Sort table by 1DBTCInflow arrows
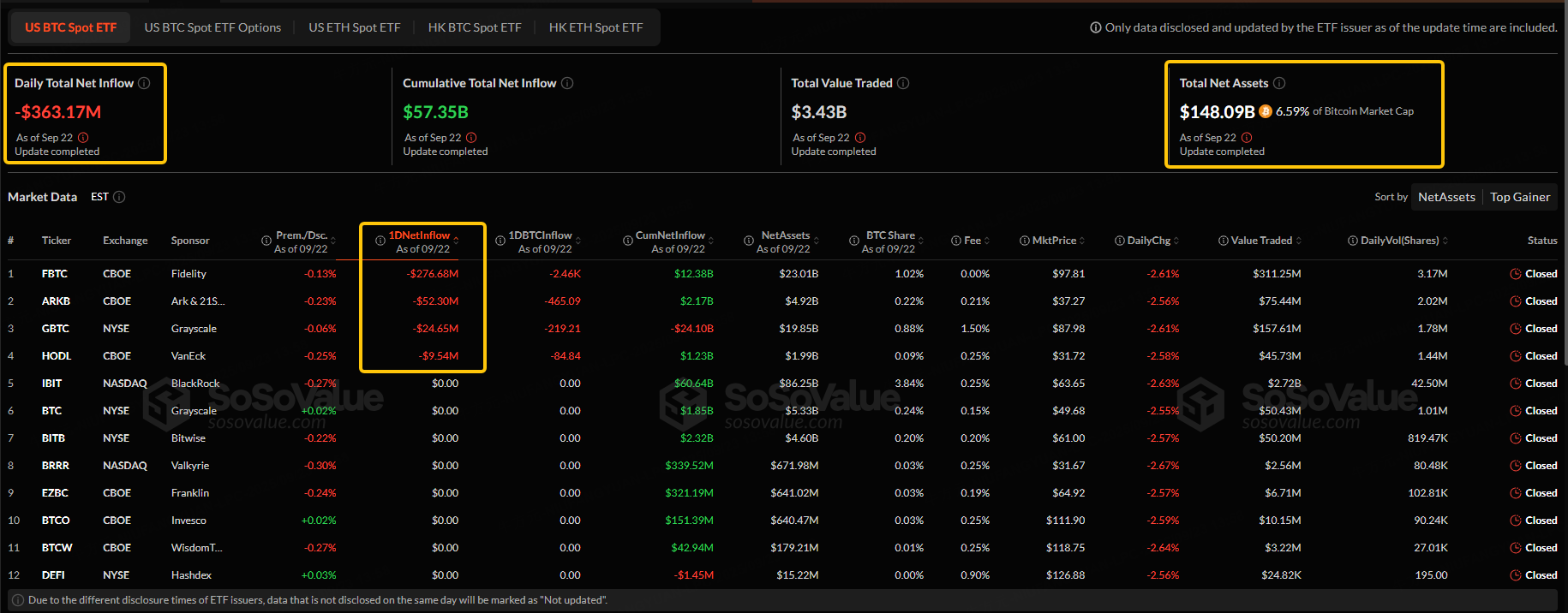 578,241
